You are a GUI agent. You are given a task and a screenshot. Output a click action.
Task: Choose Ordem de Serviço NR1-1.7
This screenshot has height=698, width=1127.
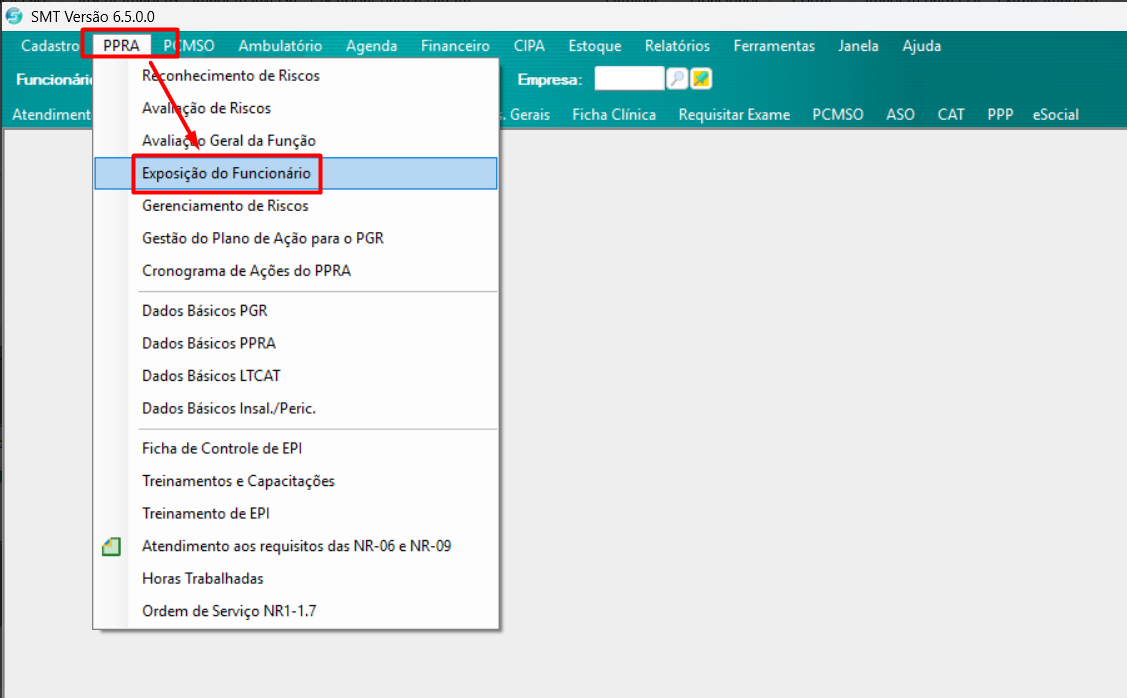click(229, 611)
